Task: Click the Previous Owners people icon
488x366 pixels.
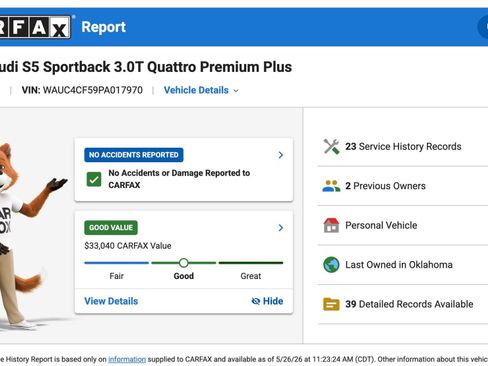Action: (331, 186)
